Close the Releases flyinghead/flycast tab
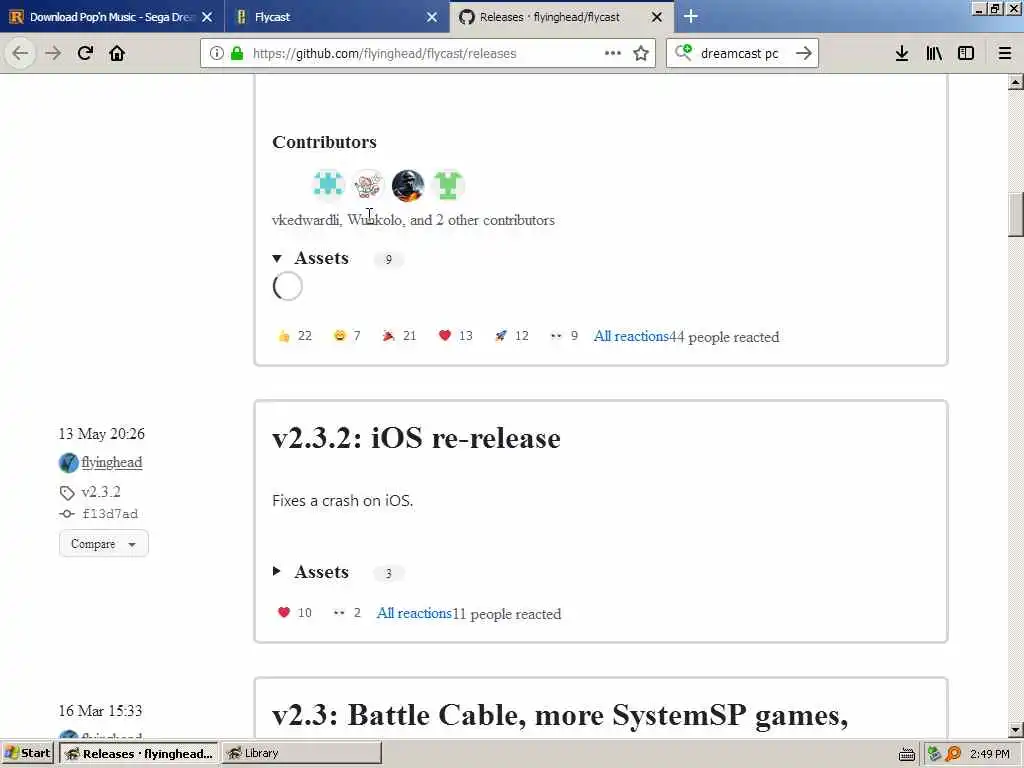 point(657,17)
